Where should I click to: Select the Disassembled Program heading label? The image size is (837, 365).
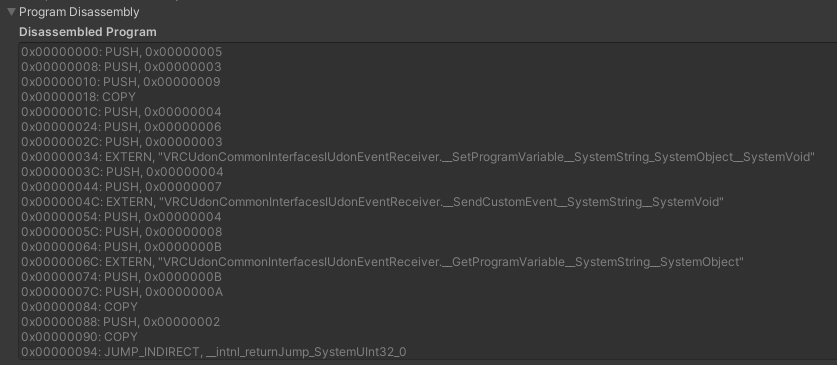[88, 32]
